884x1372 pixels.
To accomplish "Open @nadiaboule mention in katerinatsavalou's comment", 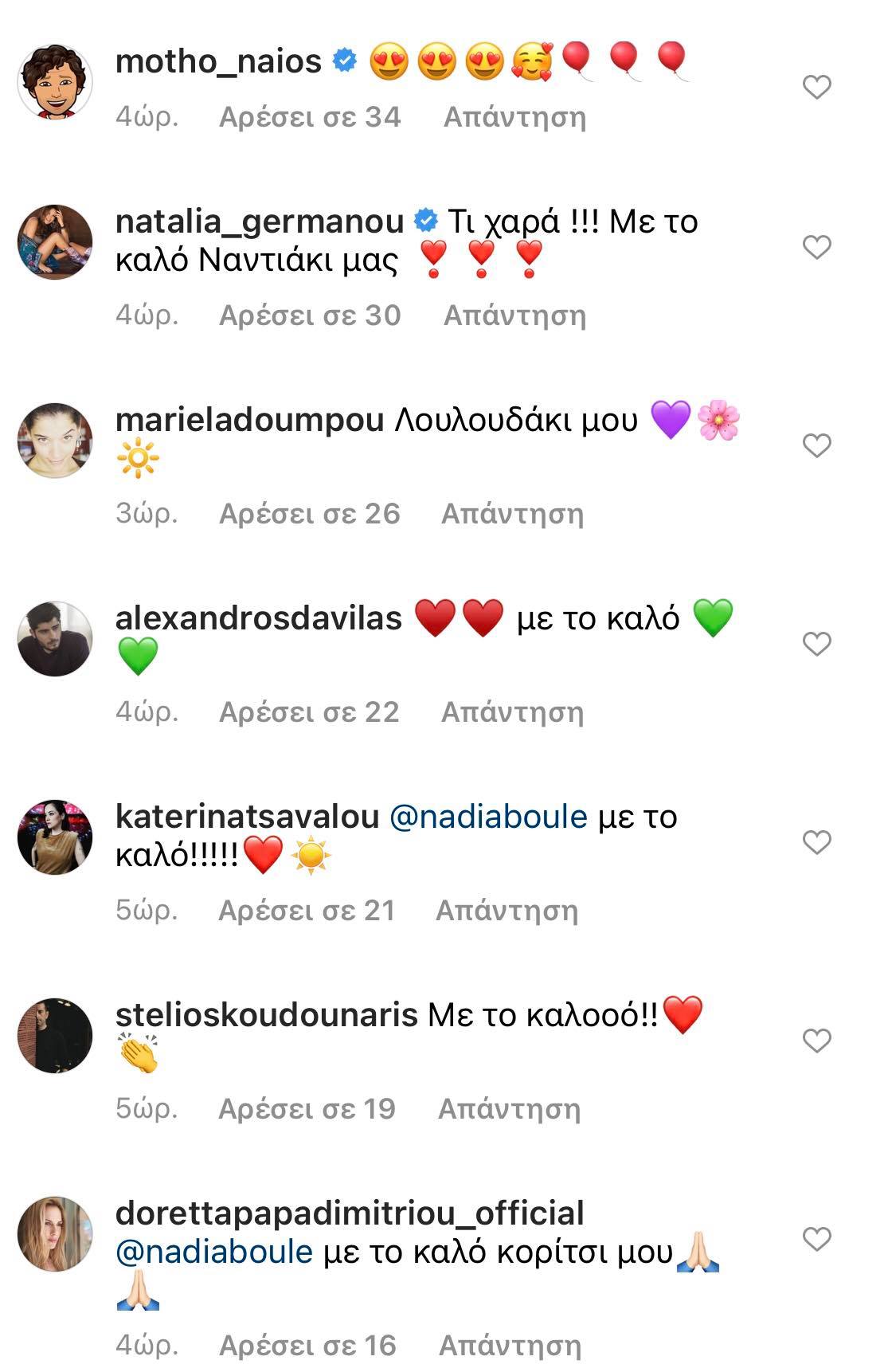I will pos(488,817).
